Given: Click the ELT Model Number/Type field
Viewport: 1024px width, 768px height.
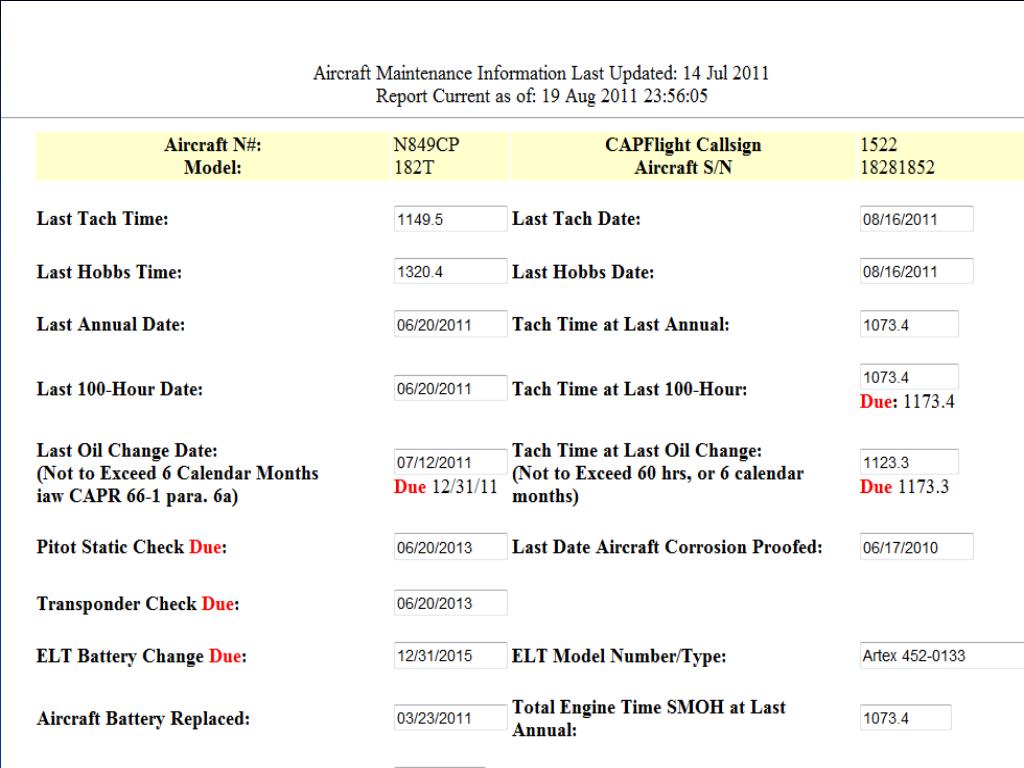Looking at the screenshot, I should click(x=942, y=655).
